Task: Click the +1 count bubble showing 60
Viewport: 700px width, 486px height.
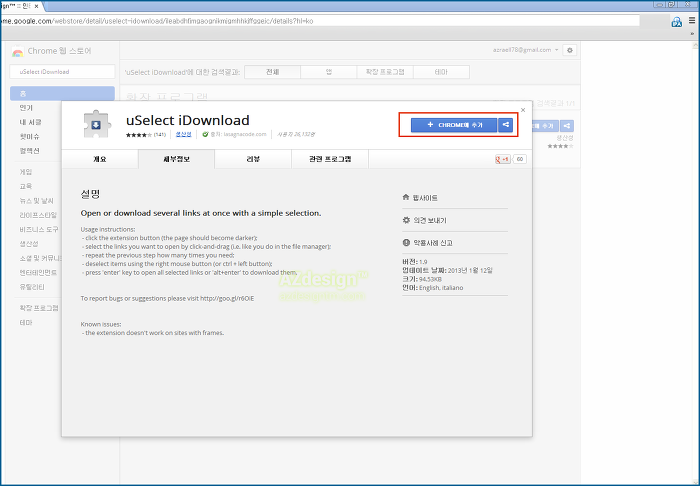Action: pos(520,159)
